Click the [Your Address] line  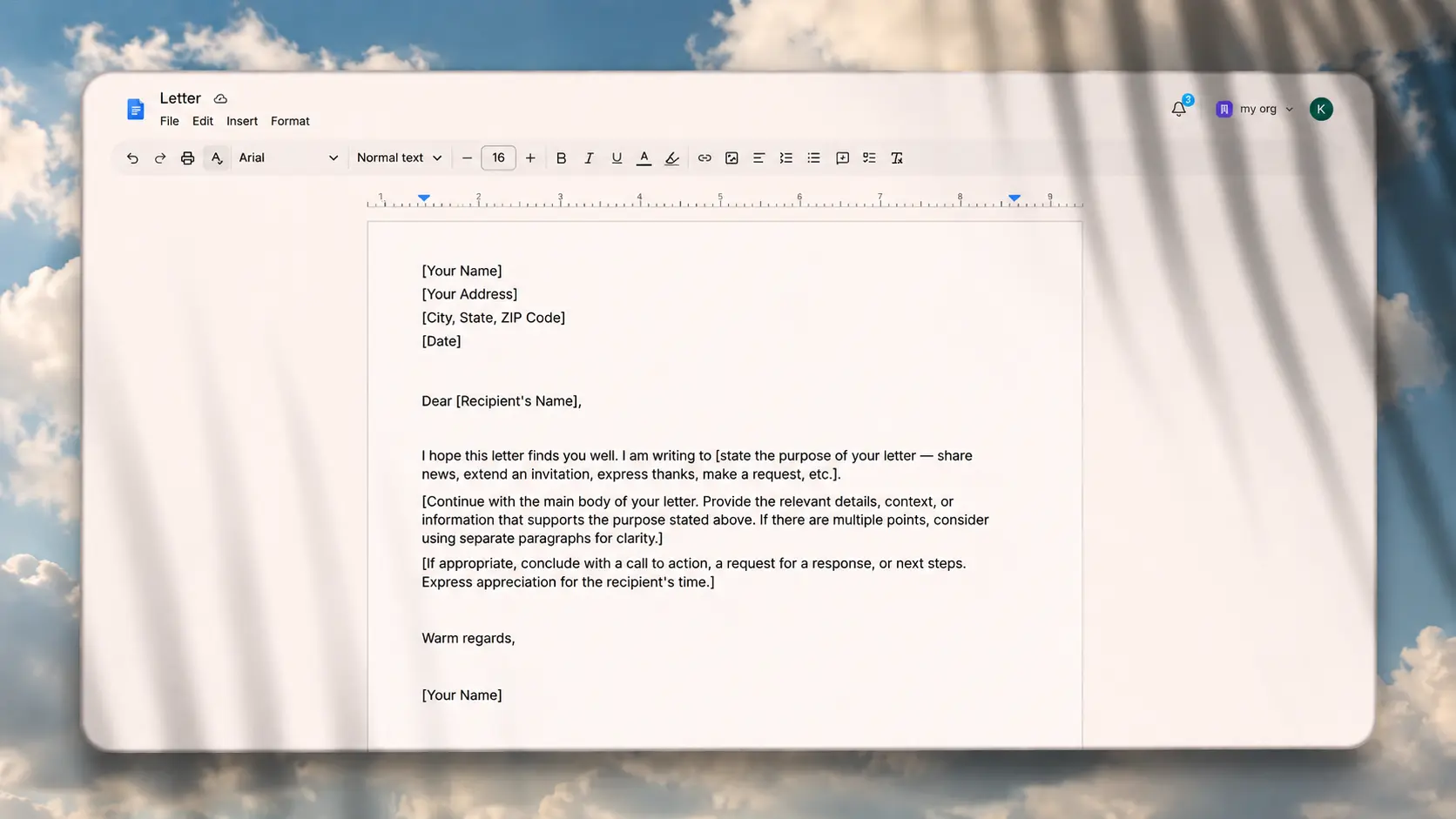coord(469,294)
